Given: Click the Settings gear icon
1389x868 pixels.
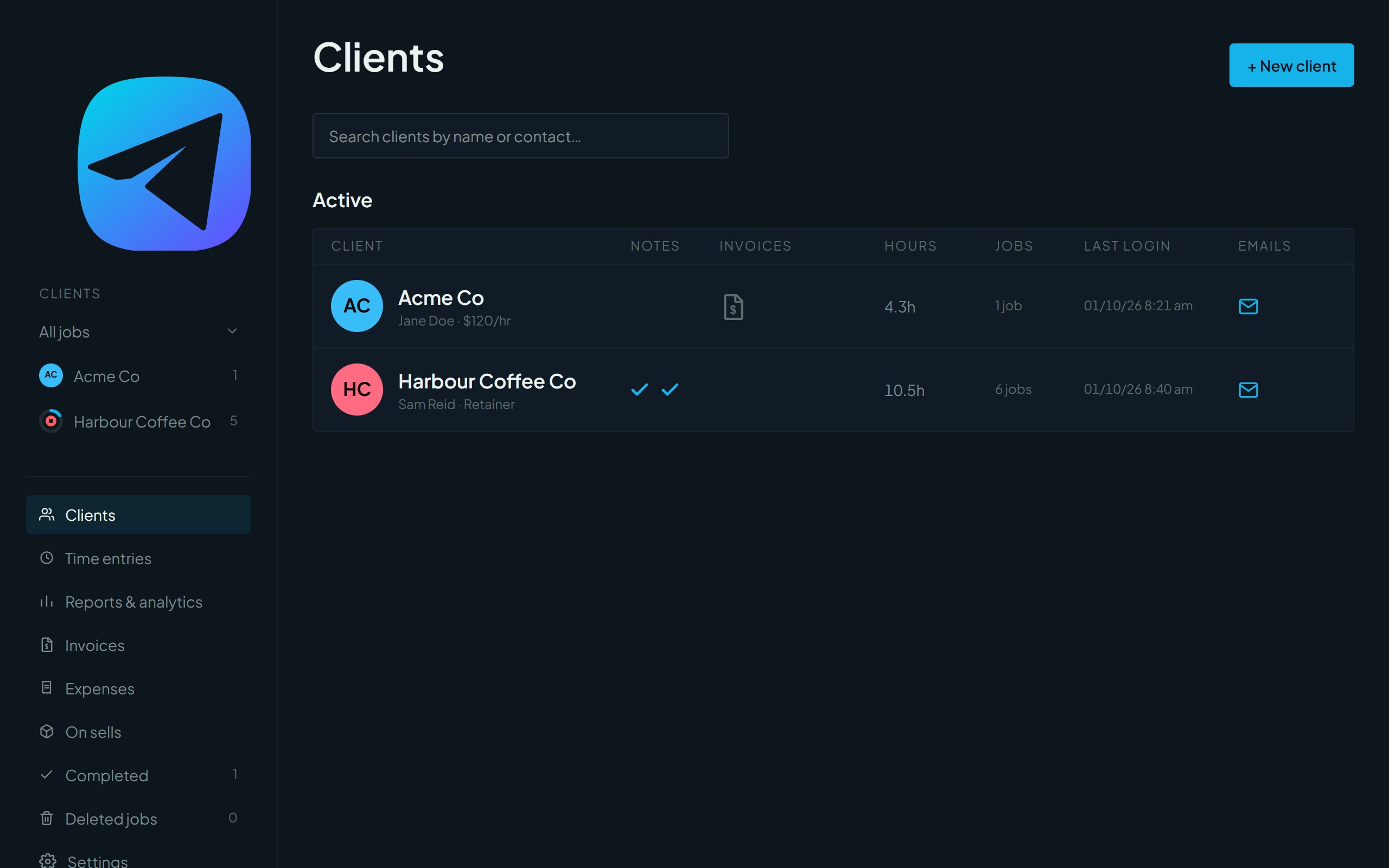Looking at the screenshot, I should pyautogui.click(x=48, y=860).
